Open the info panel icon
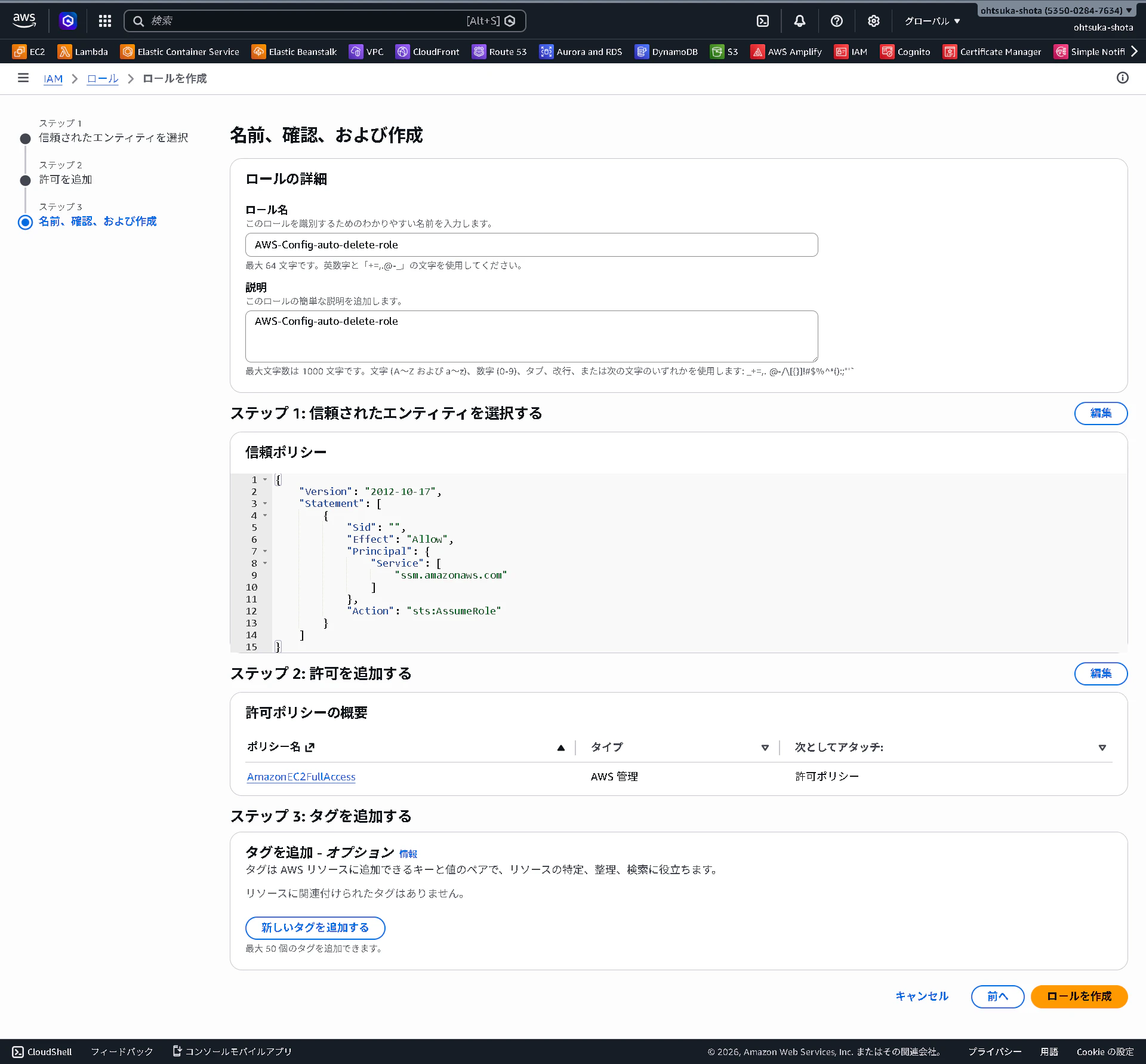The image size is (1146, 1064). pyautogui.click(x=1123, y=78)
